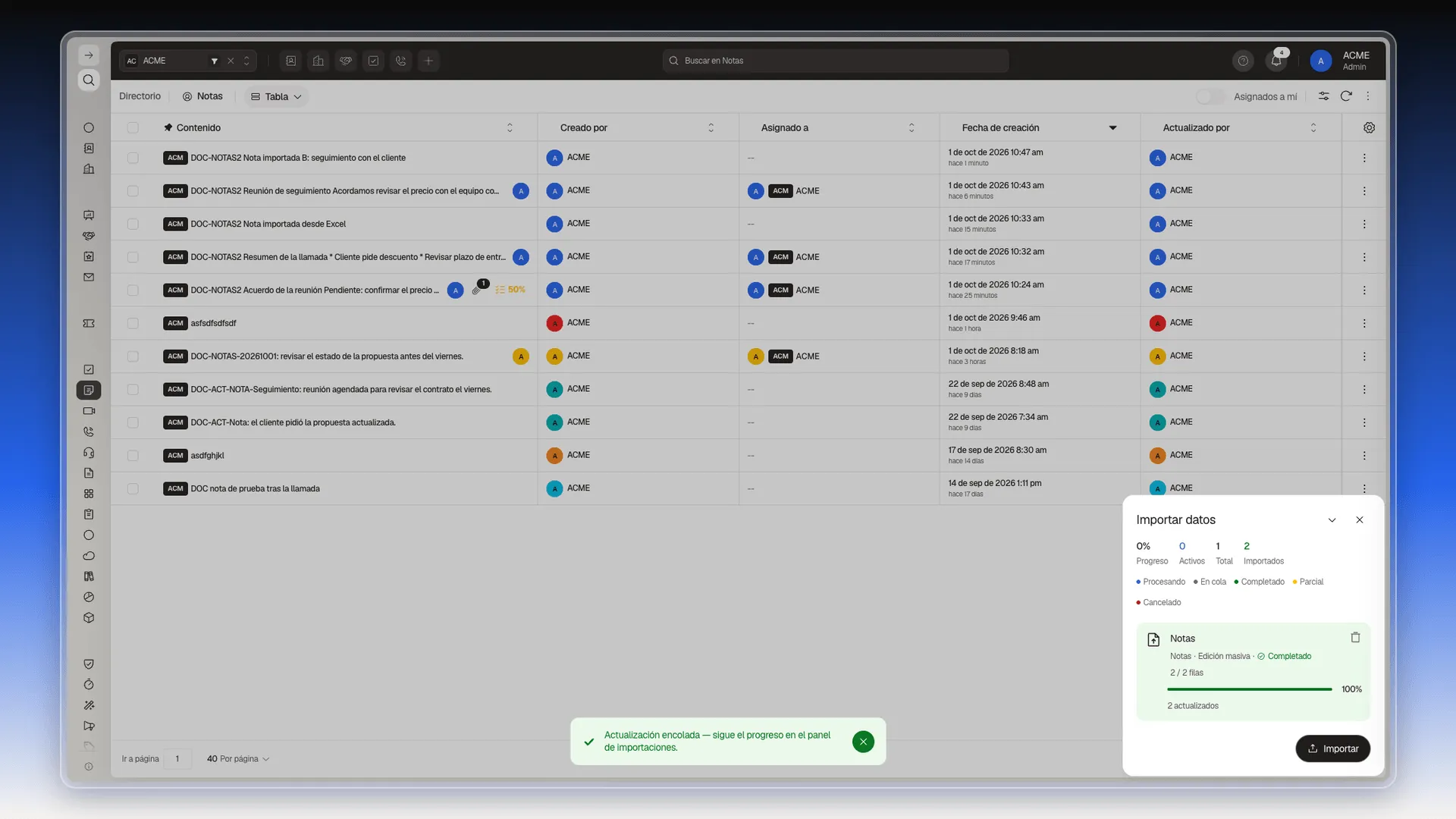Open the handshake deals toolbar icon
Image resolution: width=1456 pixels, height=819 pixels.
346,61
